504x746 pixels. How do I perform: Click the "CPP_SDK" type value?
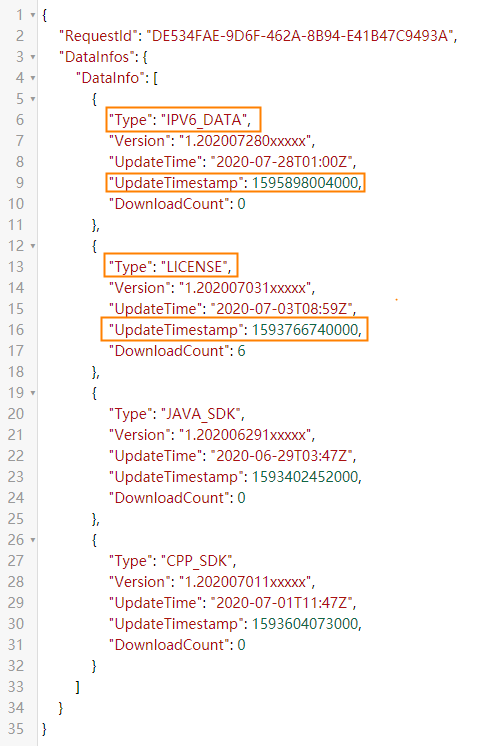196,561
